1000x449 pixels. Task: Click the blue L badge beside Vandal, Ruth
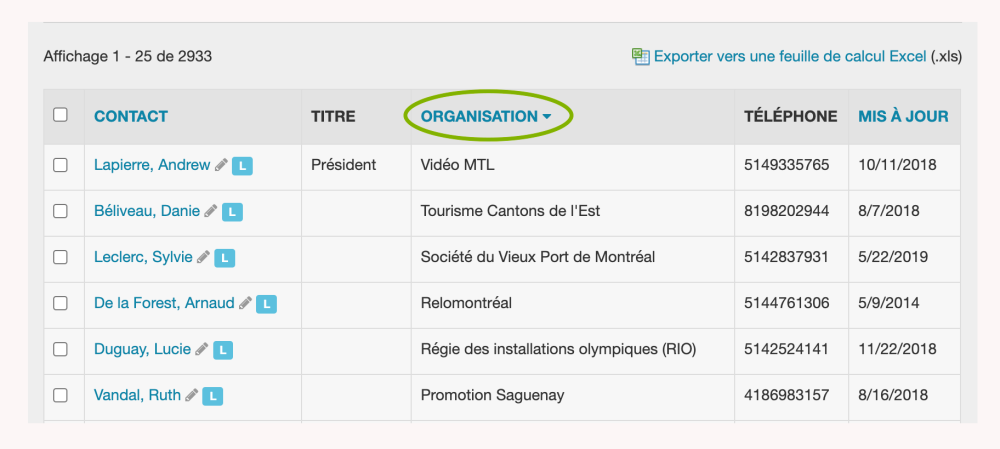[x=212, y=396]
